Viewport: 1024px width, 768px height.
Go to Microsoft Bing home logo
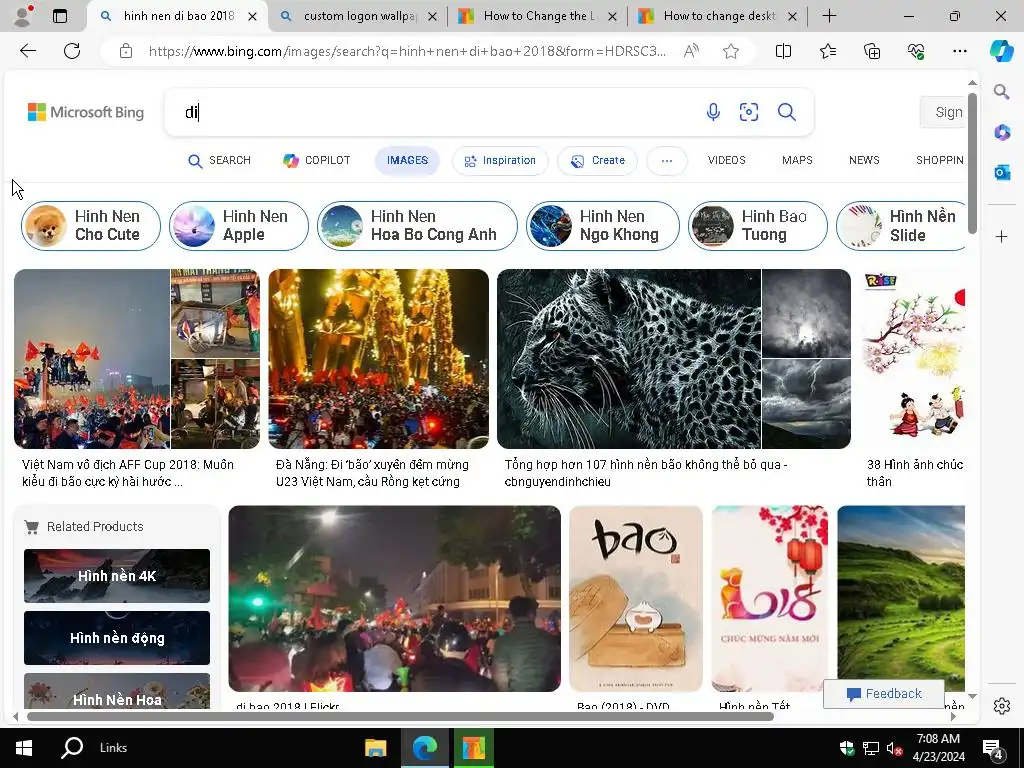86,112
